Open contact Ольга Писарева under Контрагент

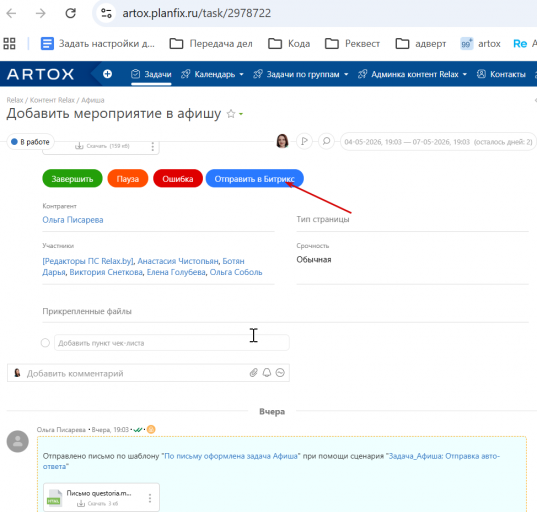[73, 220]
